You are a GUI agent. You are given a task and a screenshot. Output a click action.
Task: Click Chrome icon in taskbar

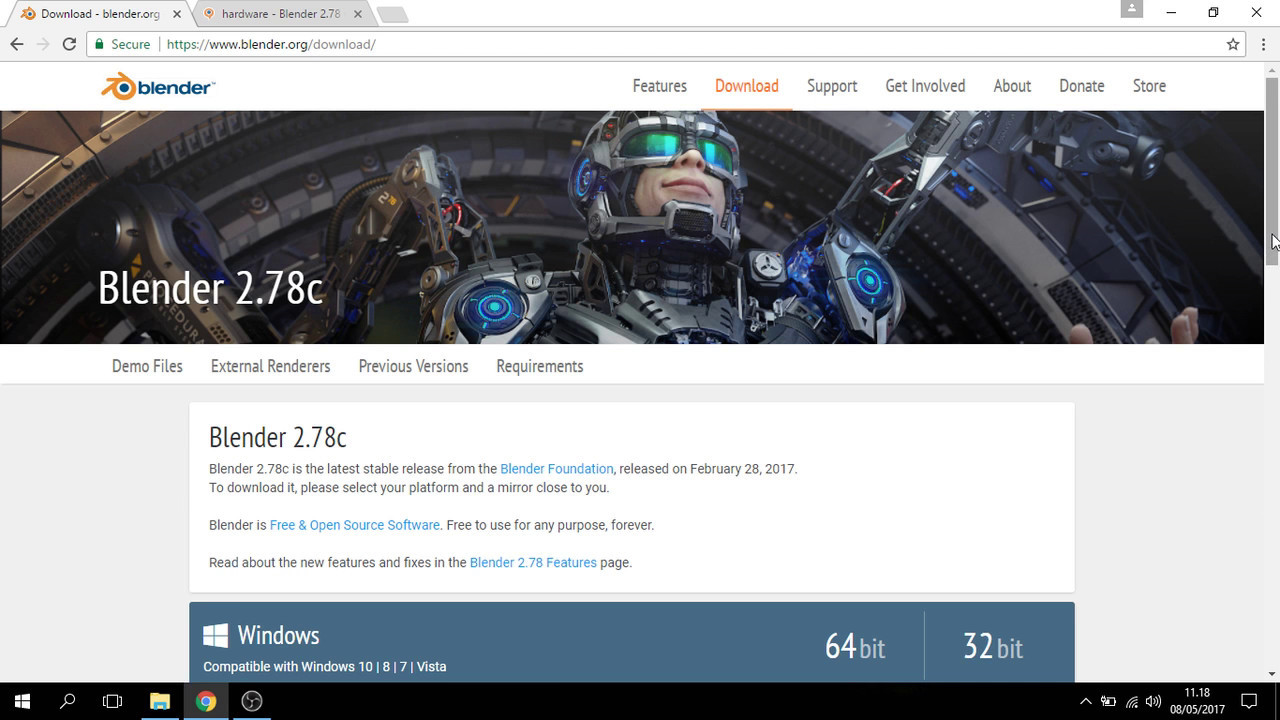pos(206,701)
